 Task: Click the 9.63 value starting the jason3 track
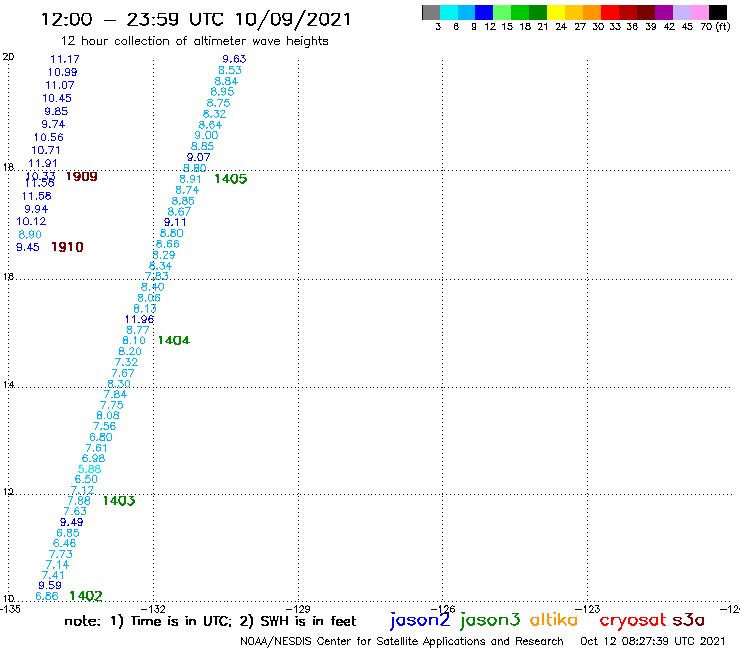pos(235,59)
